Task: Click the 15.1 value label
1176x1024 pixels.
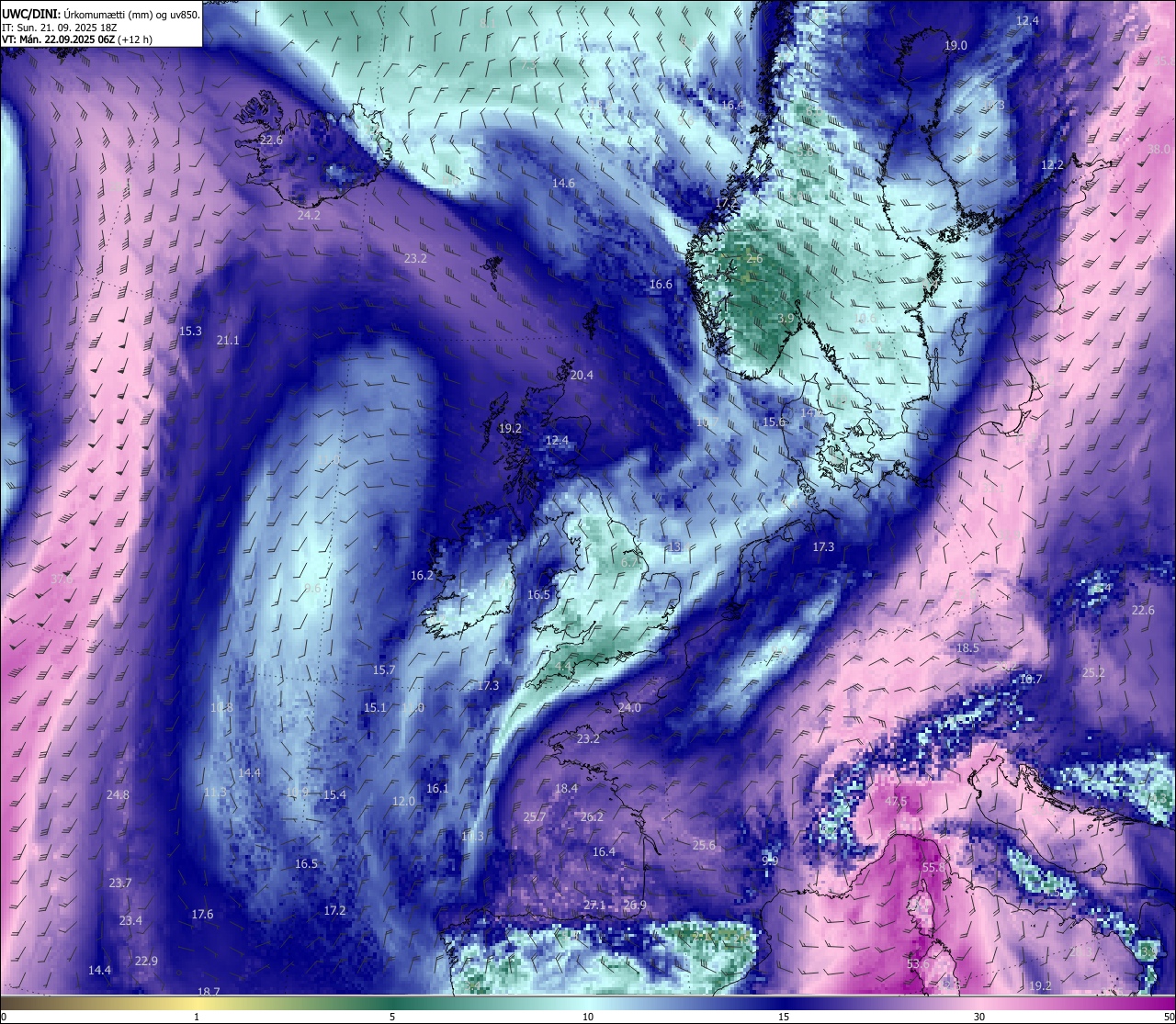Action: pos(375,707)
